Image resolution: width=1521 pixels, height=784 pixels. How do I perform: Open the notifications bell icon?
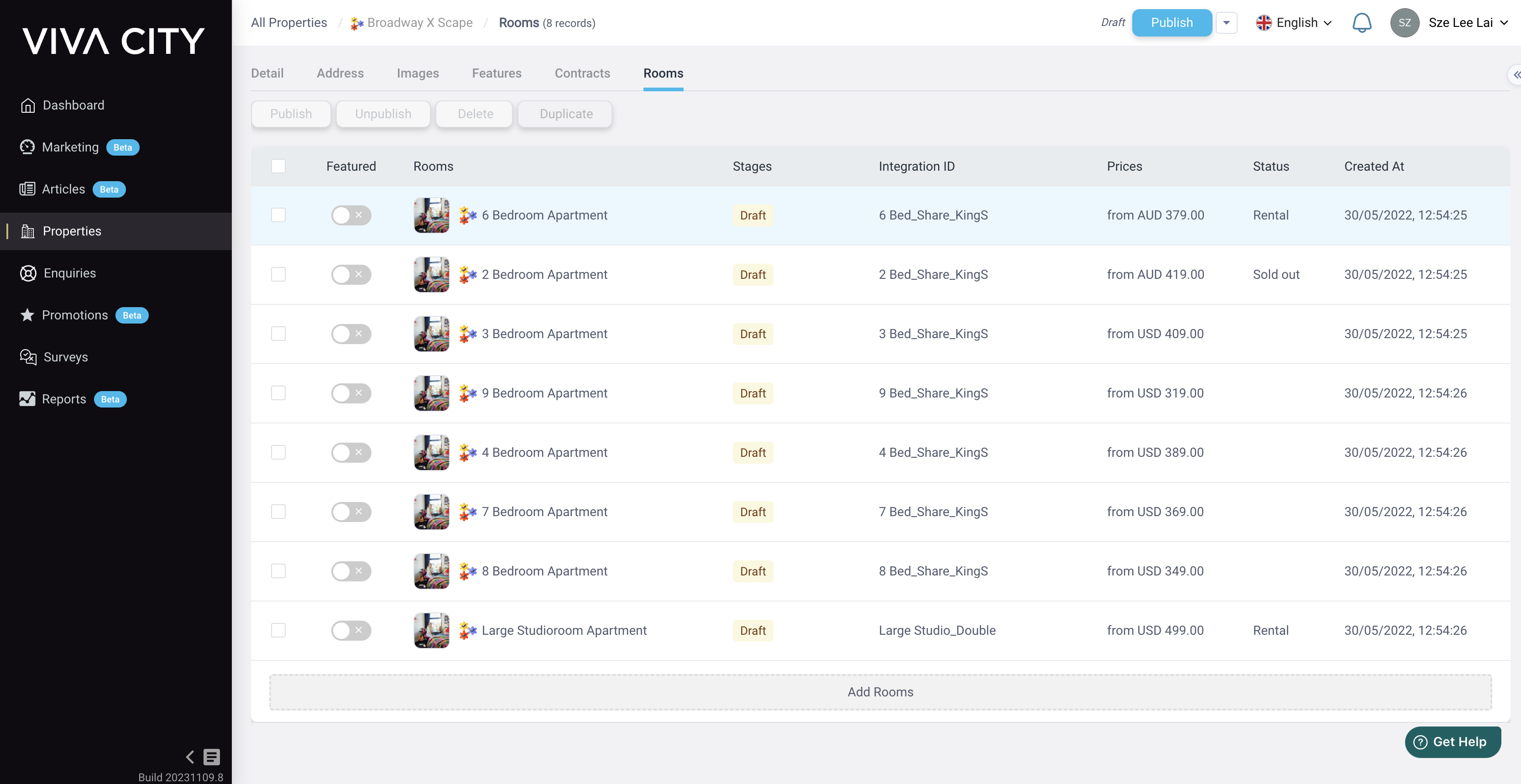tap(1362, 23)
